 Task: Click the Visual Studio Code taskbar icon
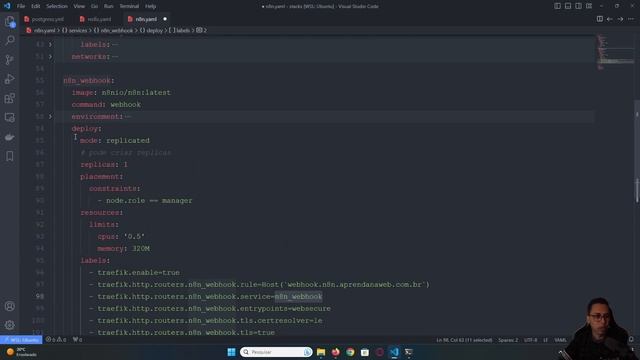(x=394, y=352)
